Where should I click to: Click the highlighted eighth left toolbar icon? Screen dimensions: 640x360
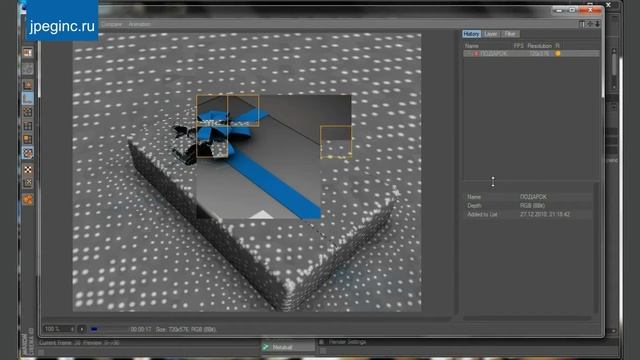(x=28, y=153)
